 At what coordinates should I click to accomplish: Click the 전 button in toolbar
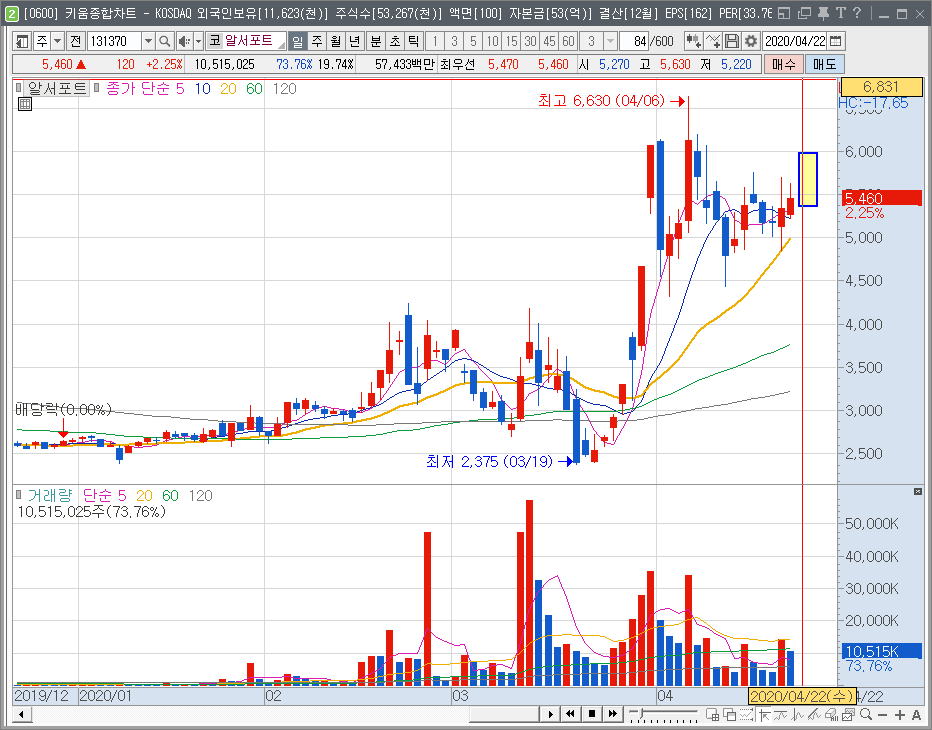[x=75, y=41]
